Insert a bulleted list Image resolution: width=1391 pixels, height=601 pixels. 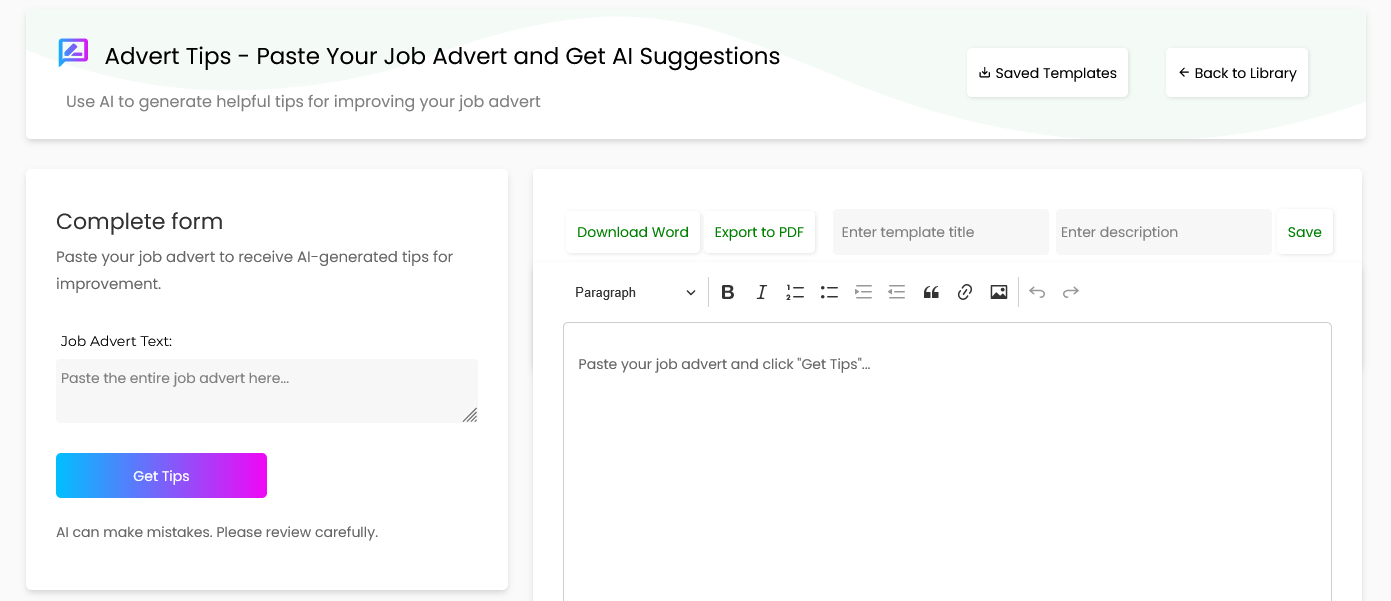click(829, 292)
